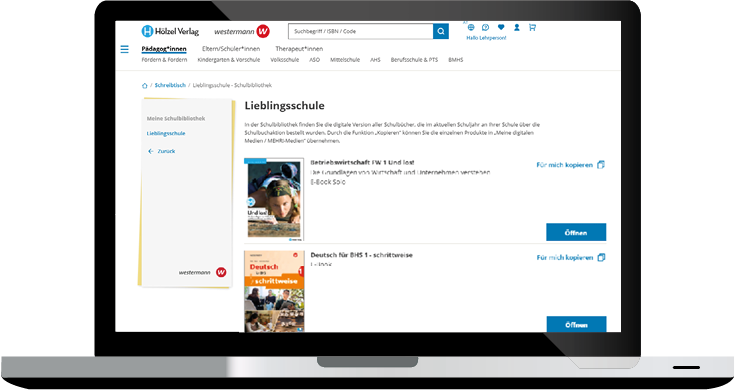The height and width of the screenshot is (390, 735).
Task: Open Volksschule menu item
Action: point(285,60)
